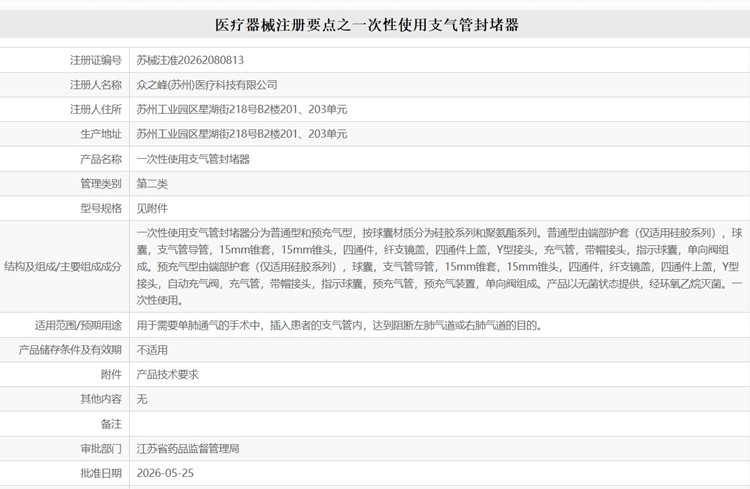Select the intended use text 用于需要单肺通气的手术中
750x489 pixels.
pos(198,325)
